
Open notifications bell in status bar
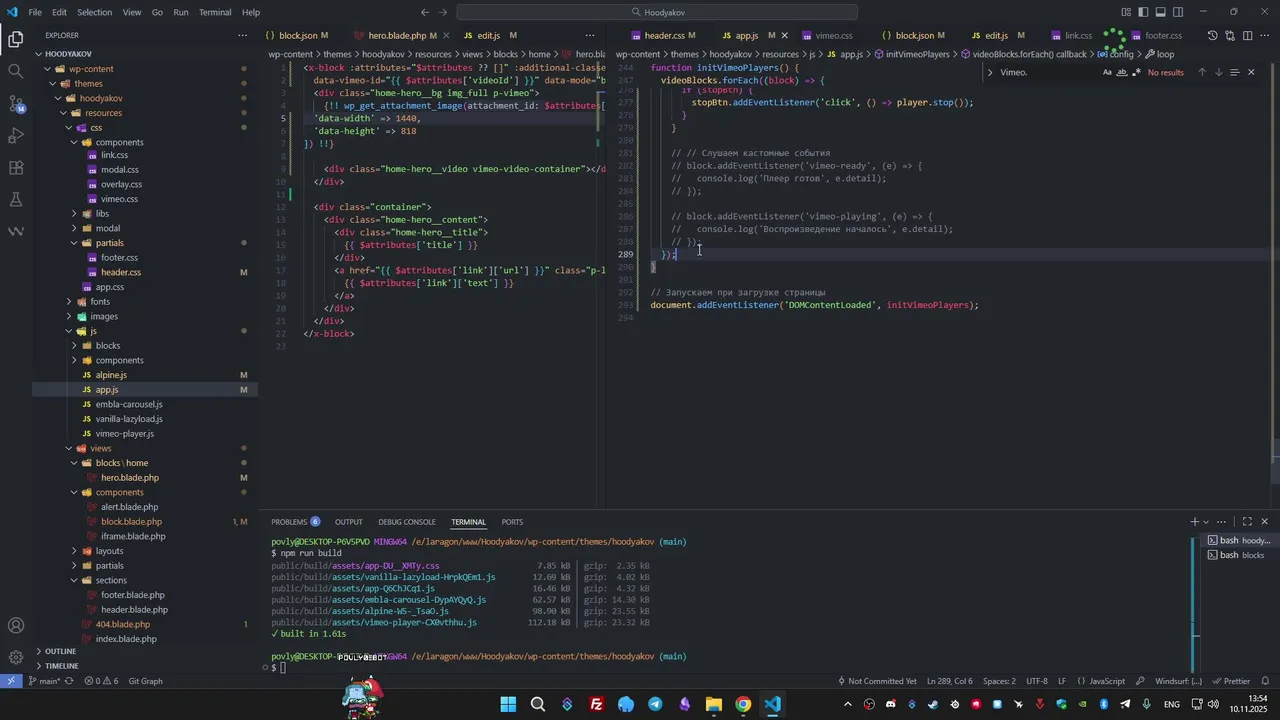[x=1267, y=681]
